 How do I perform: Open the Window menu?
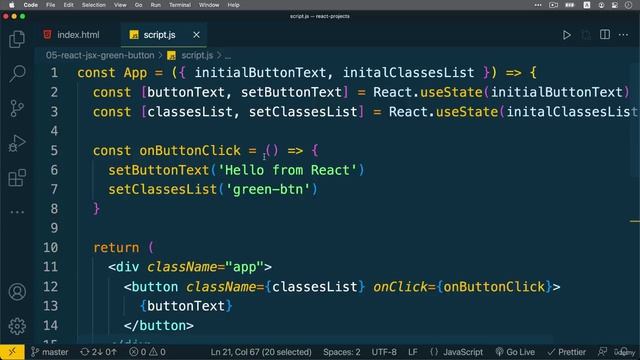pos(209,5)
